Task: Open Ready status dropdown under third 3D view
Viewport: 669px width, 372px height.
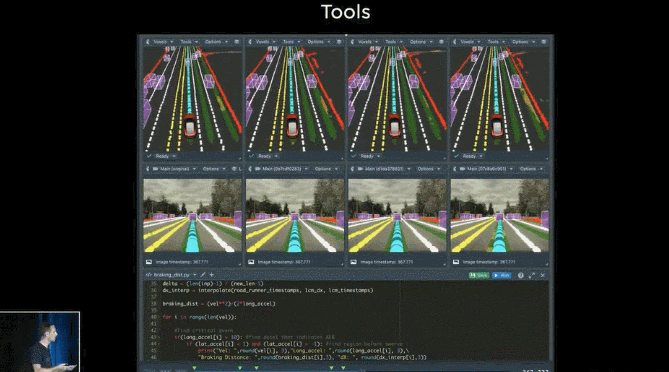Action: 370,156
